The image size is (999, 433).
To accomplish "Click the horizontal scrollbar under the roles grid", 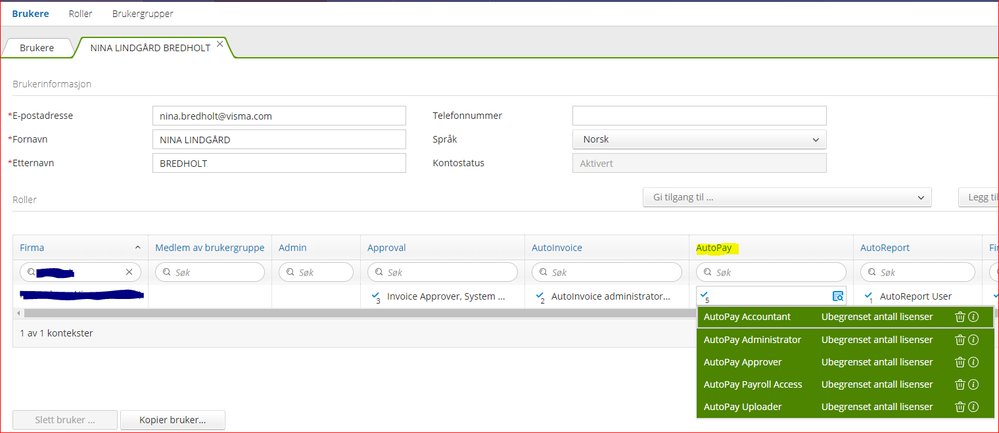I will point(357,313).
